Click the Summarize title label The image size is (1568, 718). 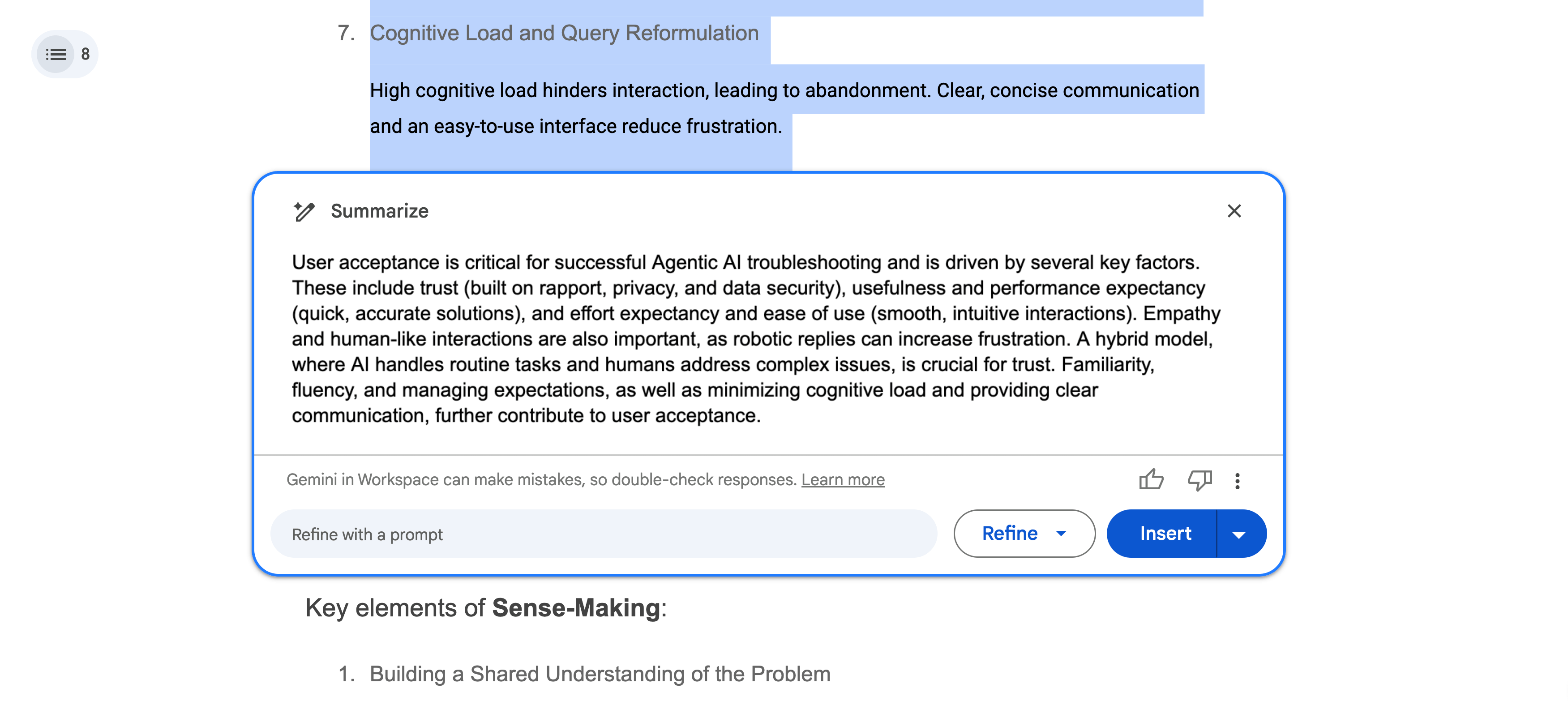click(379, 211)
